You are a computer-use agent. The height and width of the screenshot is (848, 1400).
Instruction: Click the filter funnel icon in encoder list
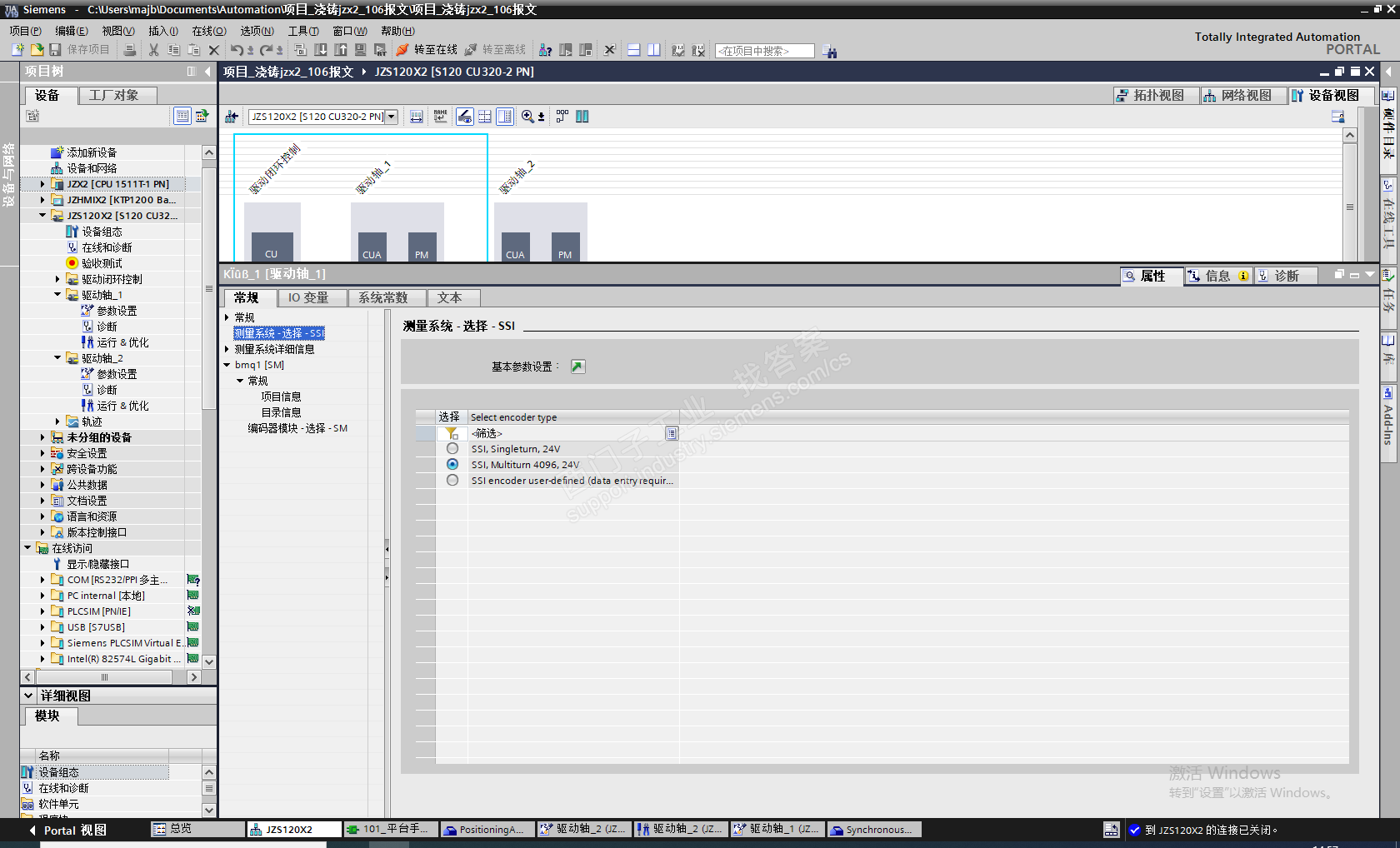tap(452, 433)
